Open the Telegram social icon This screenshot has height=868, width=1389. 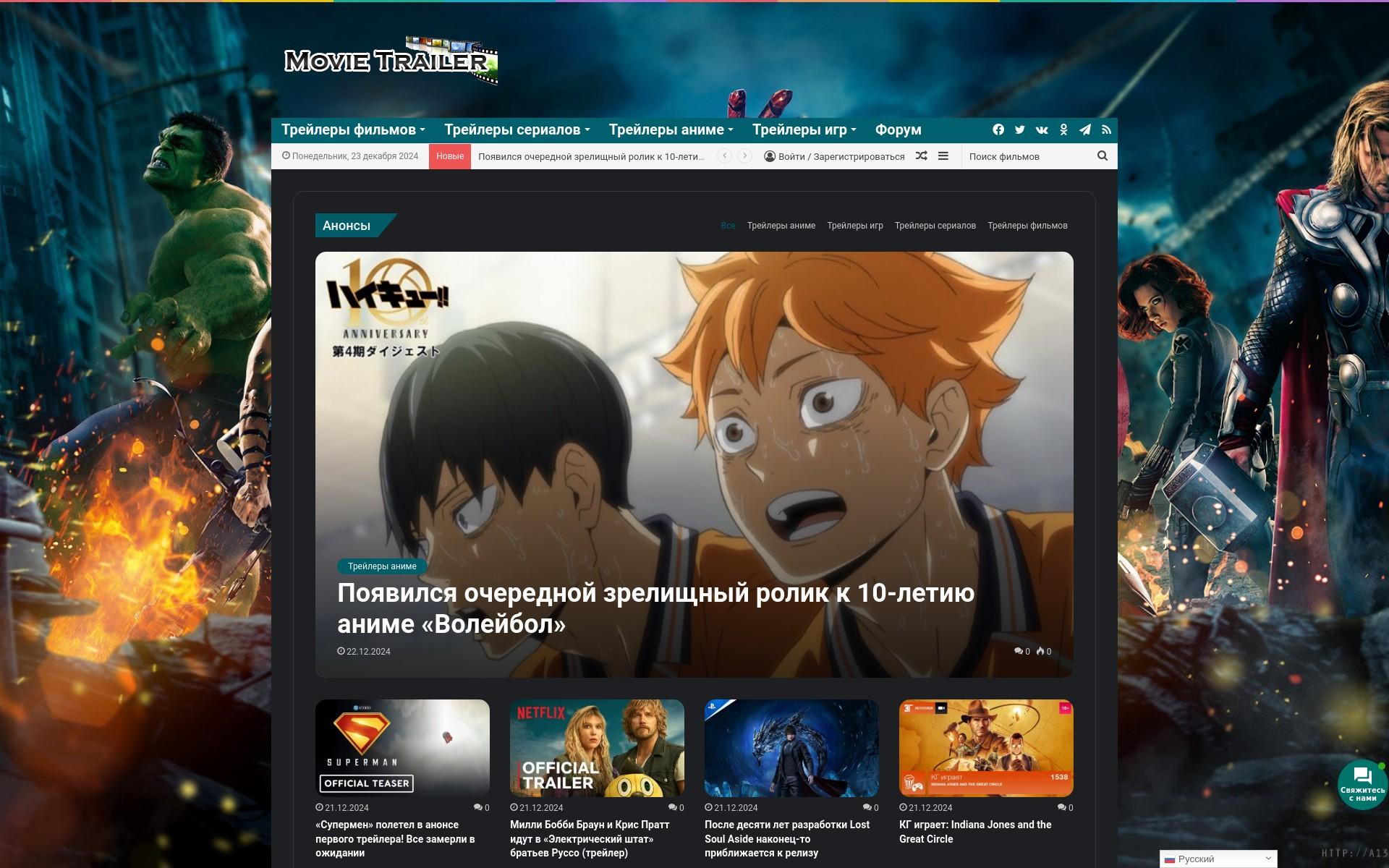1085,129
